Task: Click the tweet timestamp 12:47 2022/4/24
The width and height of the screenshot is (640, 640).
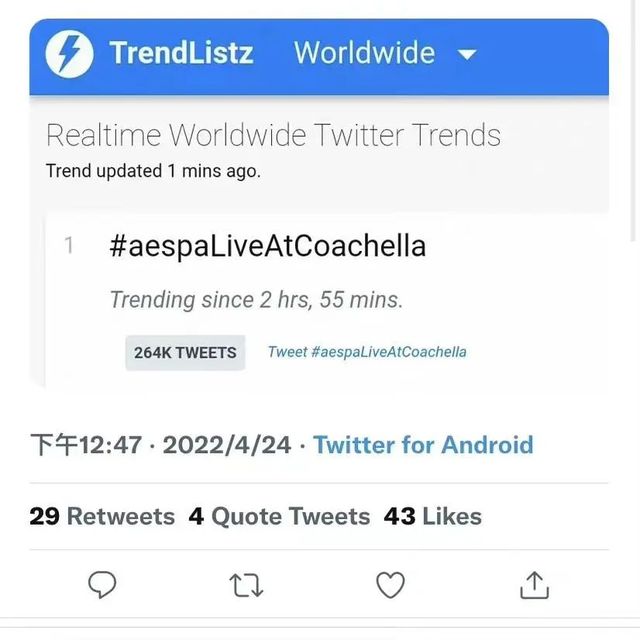Action: tap(161, 444)
